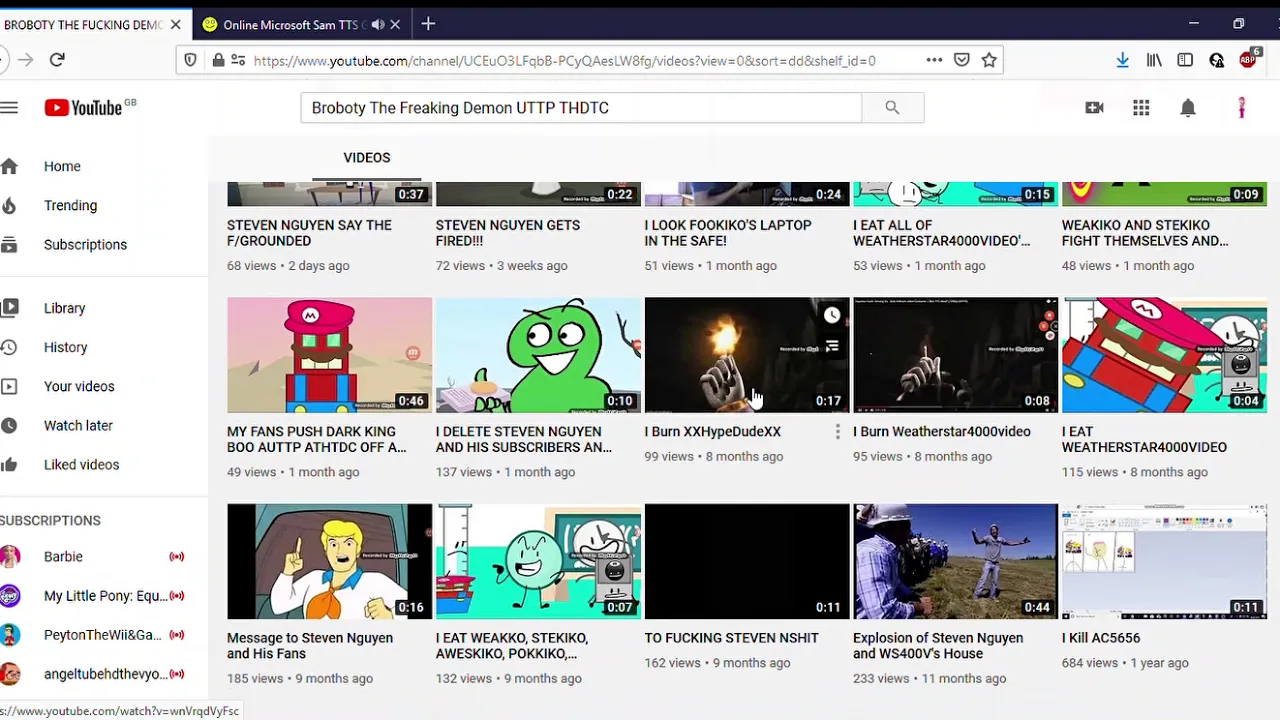The height and width of the screenshot is (720, 1280).
Task: Click the browser address bar URL
Action: [x=564, y=60]
